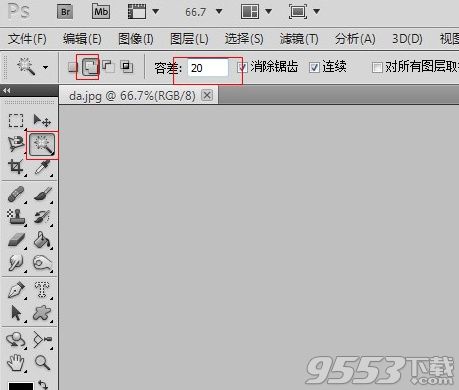Toggle 连续 contiguous checkbox
Image resolution: width=459 pixels, height=390 pixels.
click(x=314, y=68)
